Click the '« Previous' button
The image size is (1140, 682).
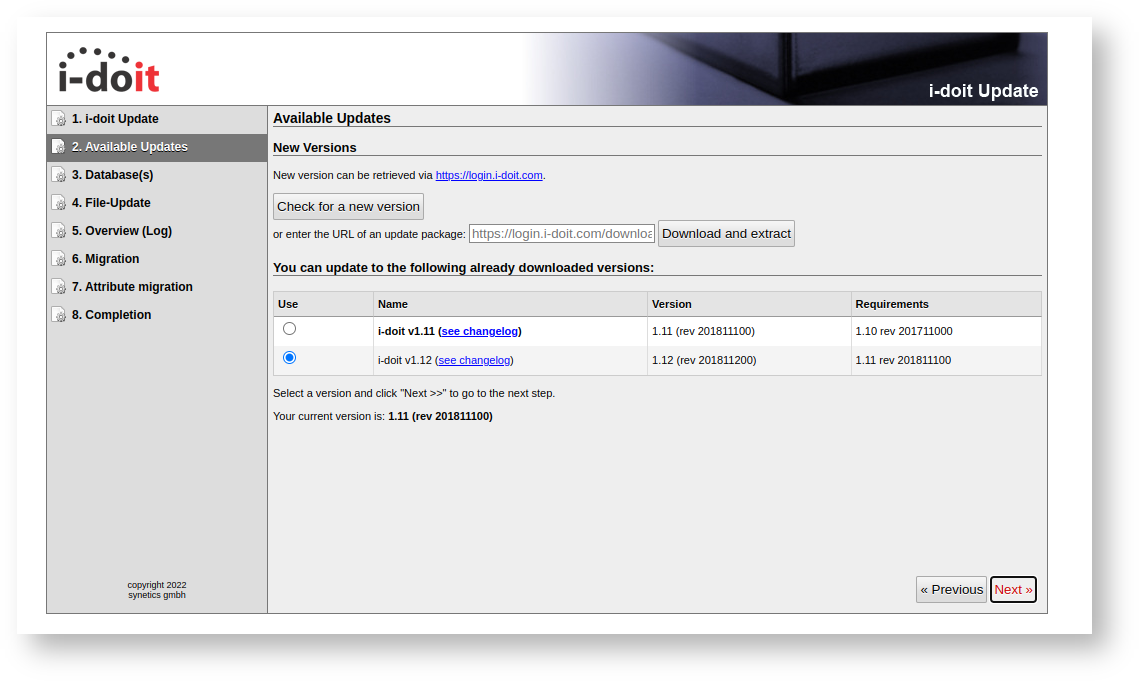click(951, 590)
